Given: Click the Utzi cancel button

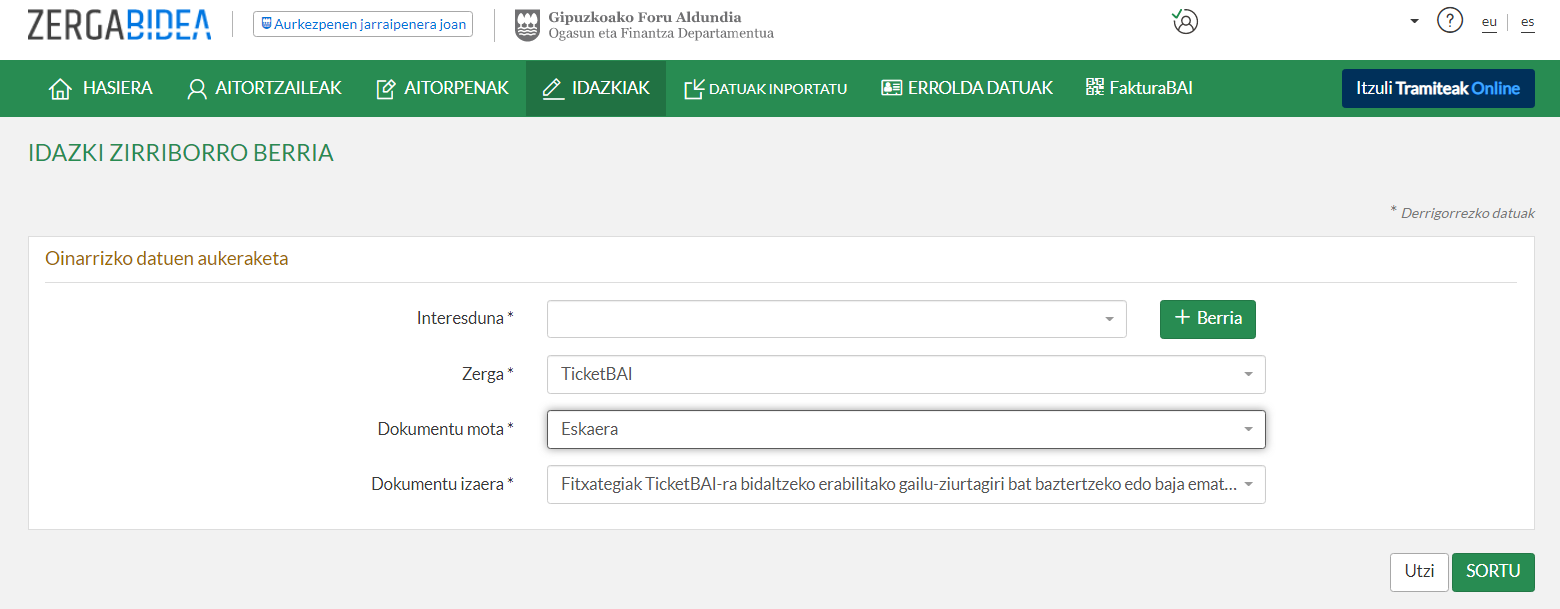Looking at the screenshot, I should (x=1418, y=571).
